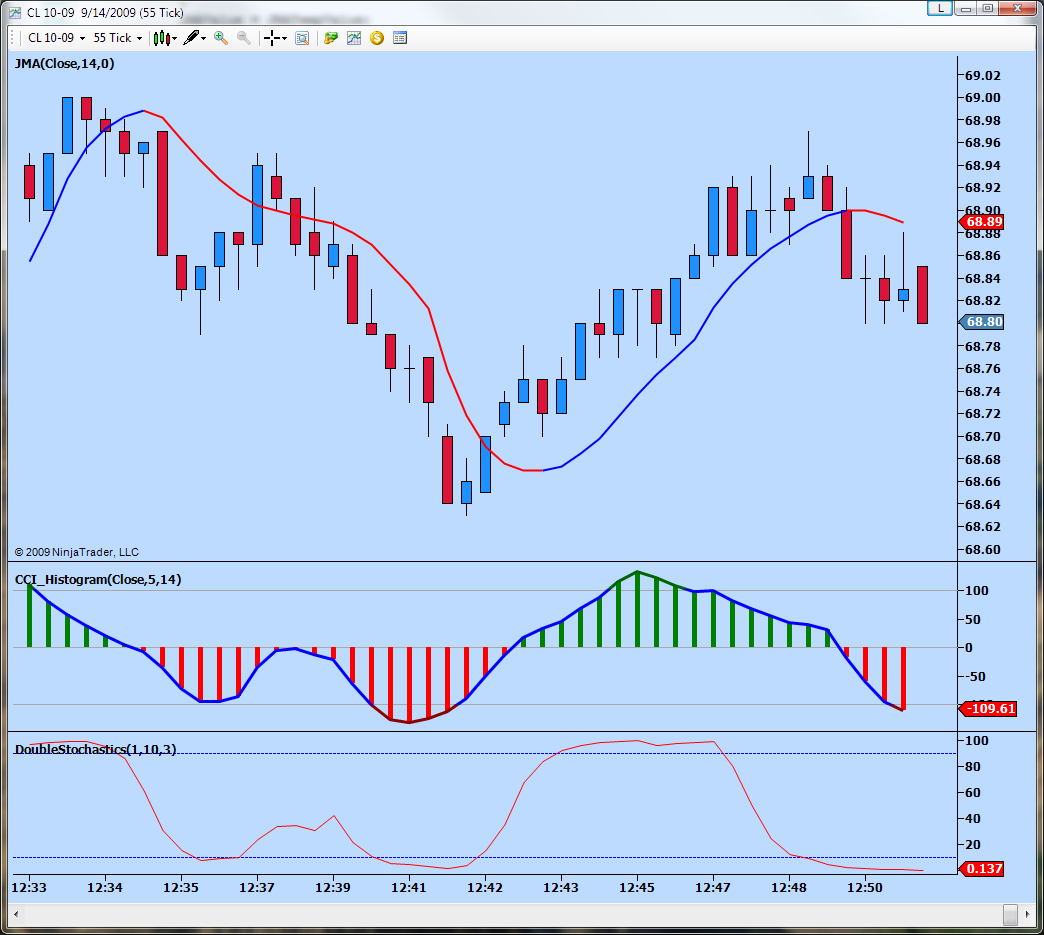The height and width of the screenshot is (935, 1044).
Task: Click the 12:35 time axis label
Action: point(181,887)
